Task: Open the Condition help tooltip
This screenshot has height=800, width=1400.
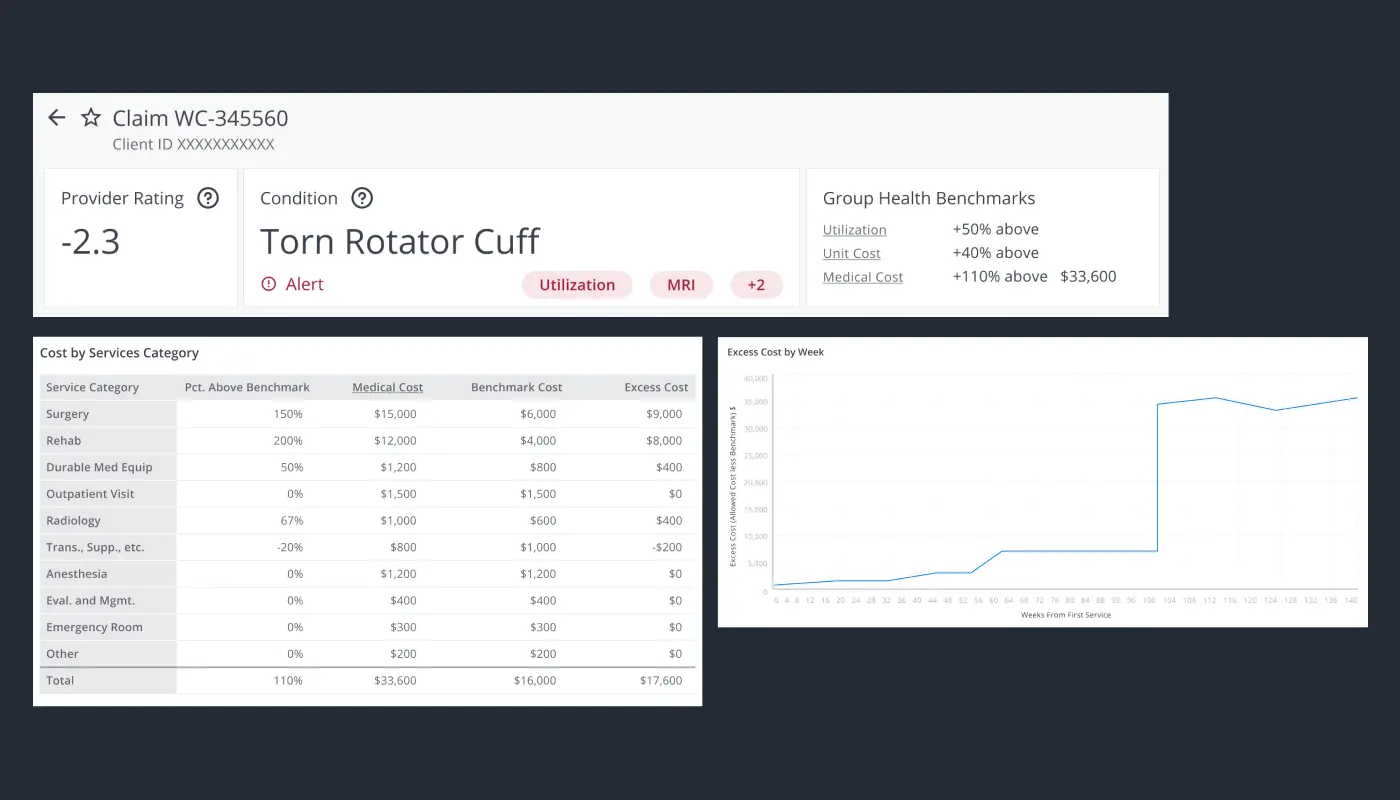Action: [362, 198]
